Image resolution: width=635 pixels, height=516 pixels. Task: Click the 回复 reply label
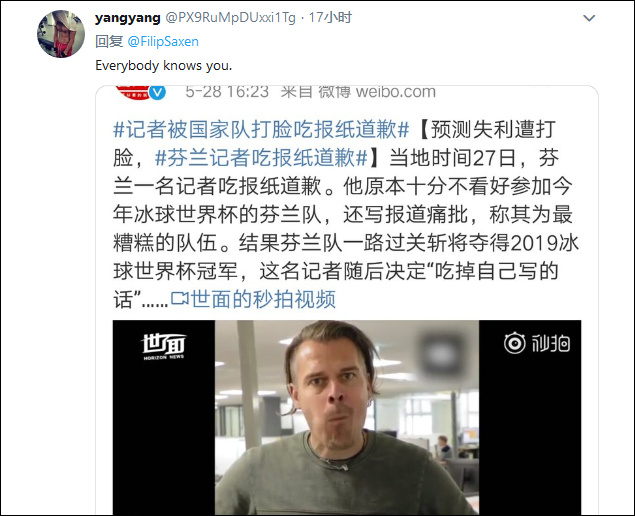109,42
